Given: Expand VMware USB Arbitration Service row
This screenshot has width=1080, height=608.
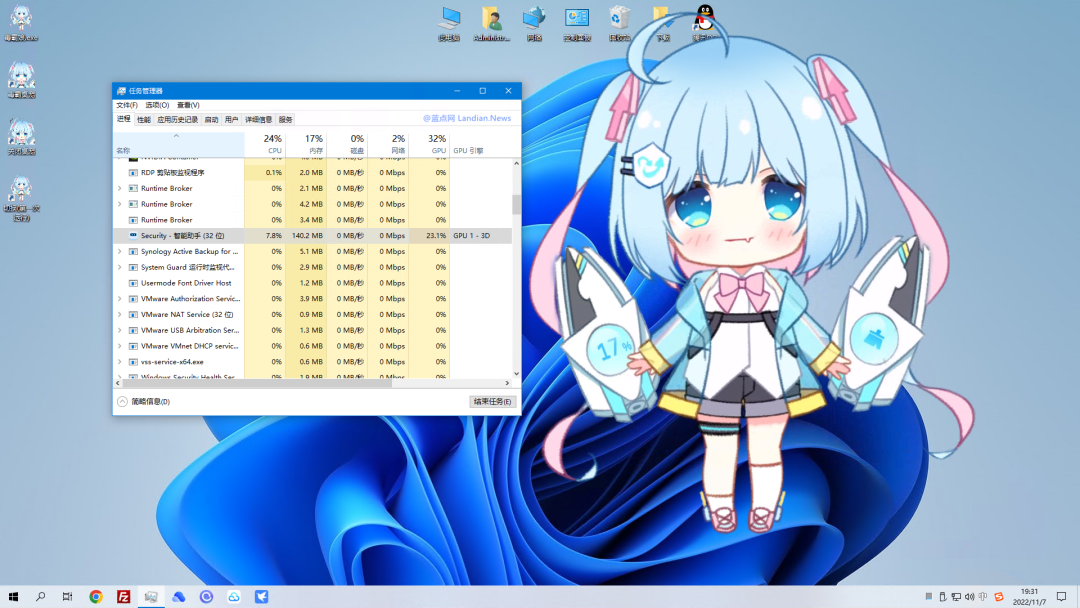Looking at the screenshot, I should [119, 331].
